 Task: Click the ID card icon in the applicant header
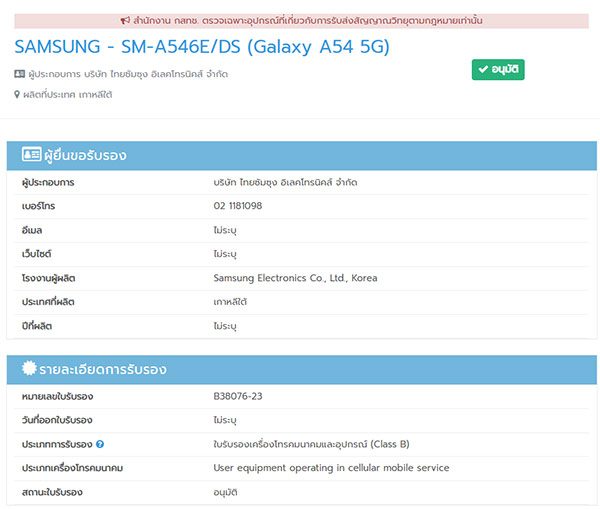pos(31,155)
